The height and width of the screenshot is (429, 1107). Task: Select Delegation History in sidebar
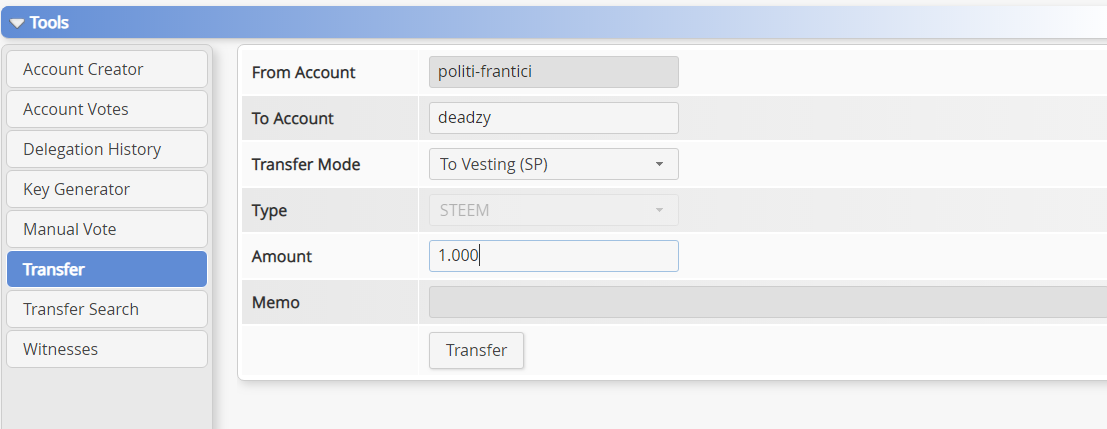click(x=107, y=150)
